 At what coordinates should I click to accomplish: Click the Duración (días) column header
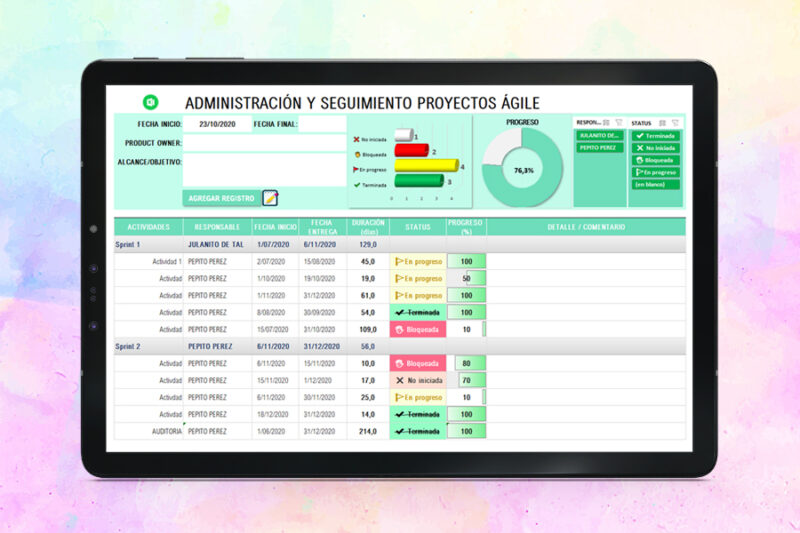point(368,227)
